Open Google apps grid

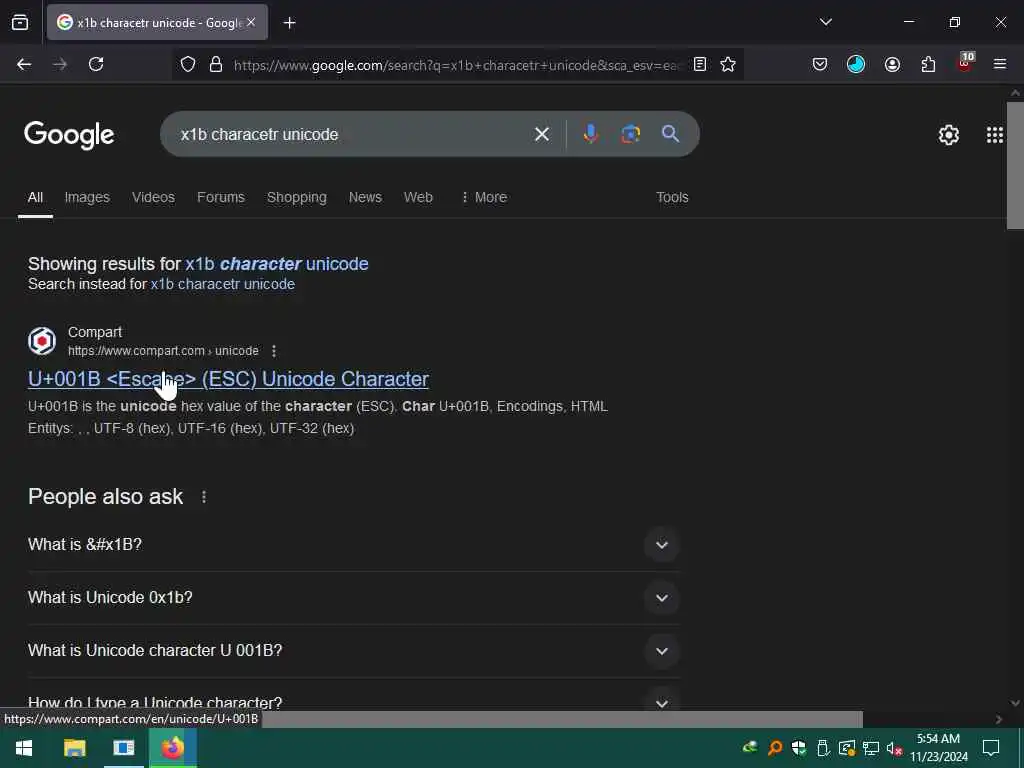coord(995,135)
